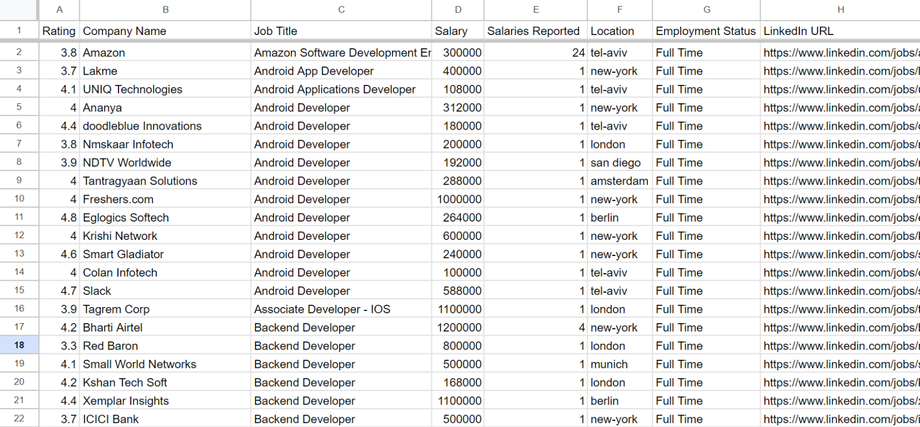The width and height of the screenshot is (920, 427).
Task: Click the 'san diego' location cell
Action: (x=619, y=163)
